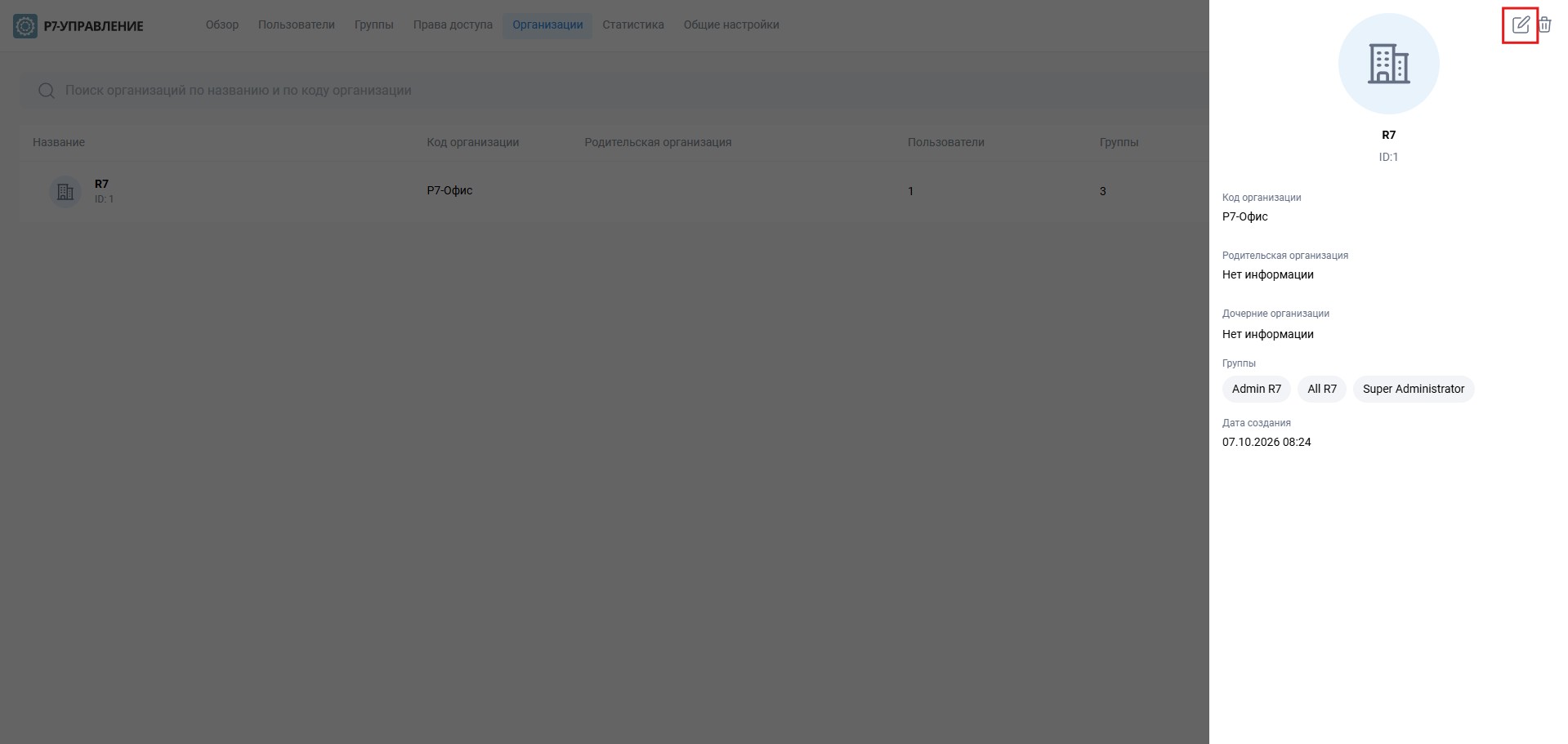The image size is (1568, 744).
Task: Click the search magnifier icon
Action: 47,91
